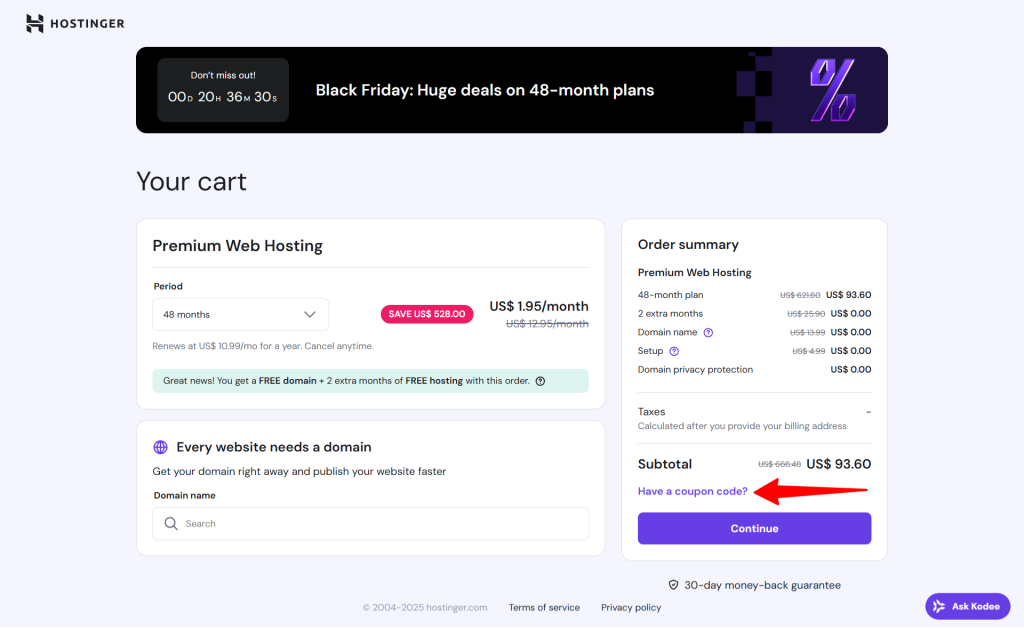This screenshot has width=1024, height=629.
Task: Click the SAVE US$ 528.00 badge
Action: [x=427, y=313]
